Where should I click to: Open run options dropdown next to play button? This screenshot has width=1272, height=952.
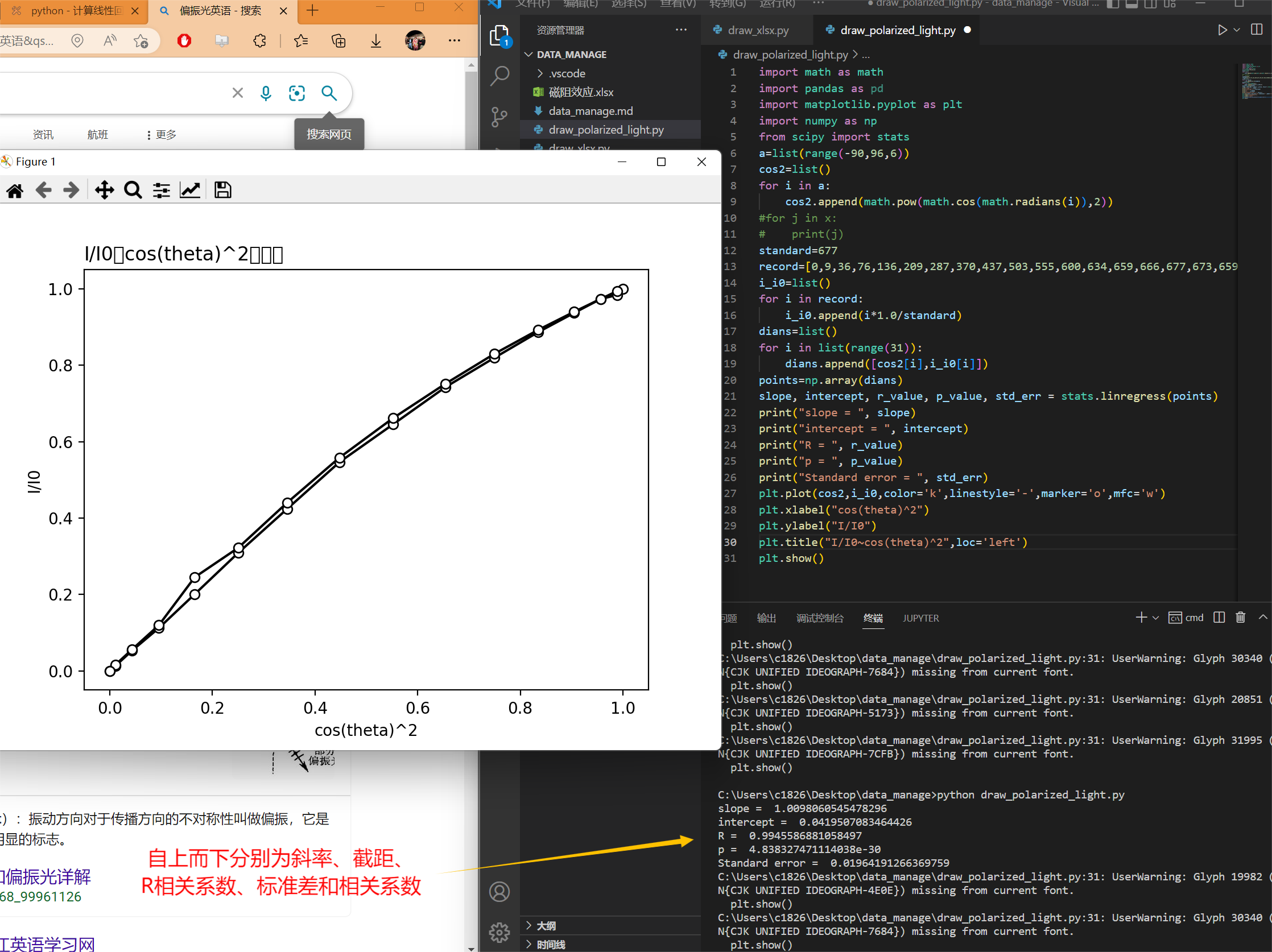click(1237, 30)
